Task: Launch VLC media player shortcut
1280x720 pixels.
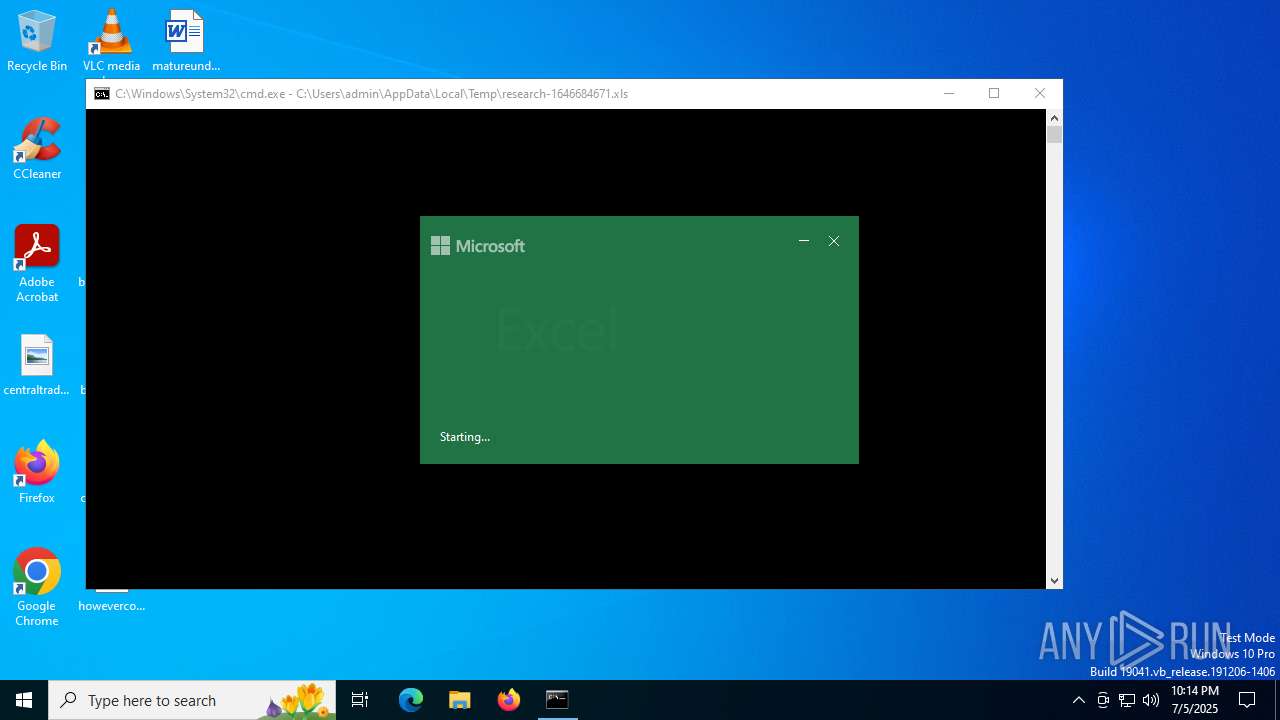Action: pos(111,41)
